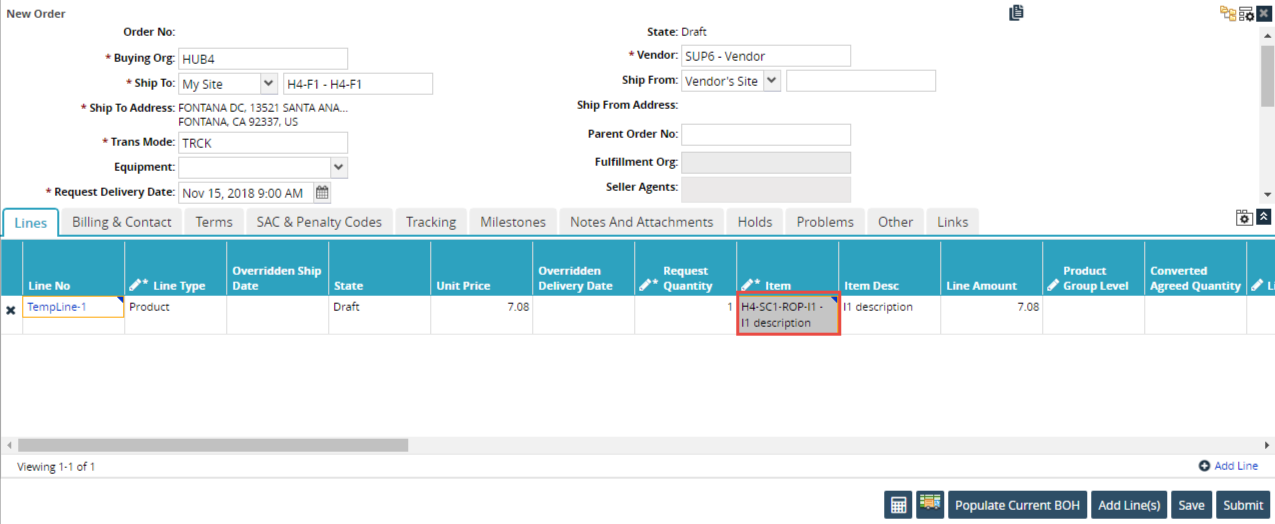Click the line State cell Draft
The width and height of the screenshot is (1275, 524).
point(380,315)
